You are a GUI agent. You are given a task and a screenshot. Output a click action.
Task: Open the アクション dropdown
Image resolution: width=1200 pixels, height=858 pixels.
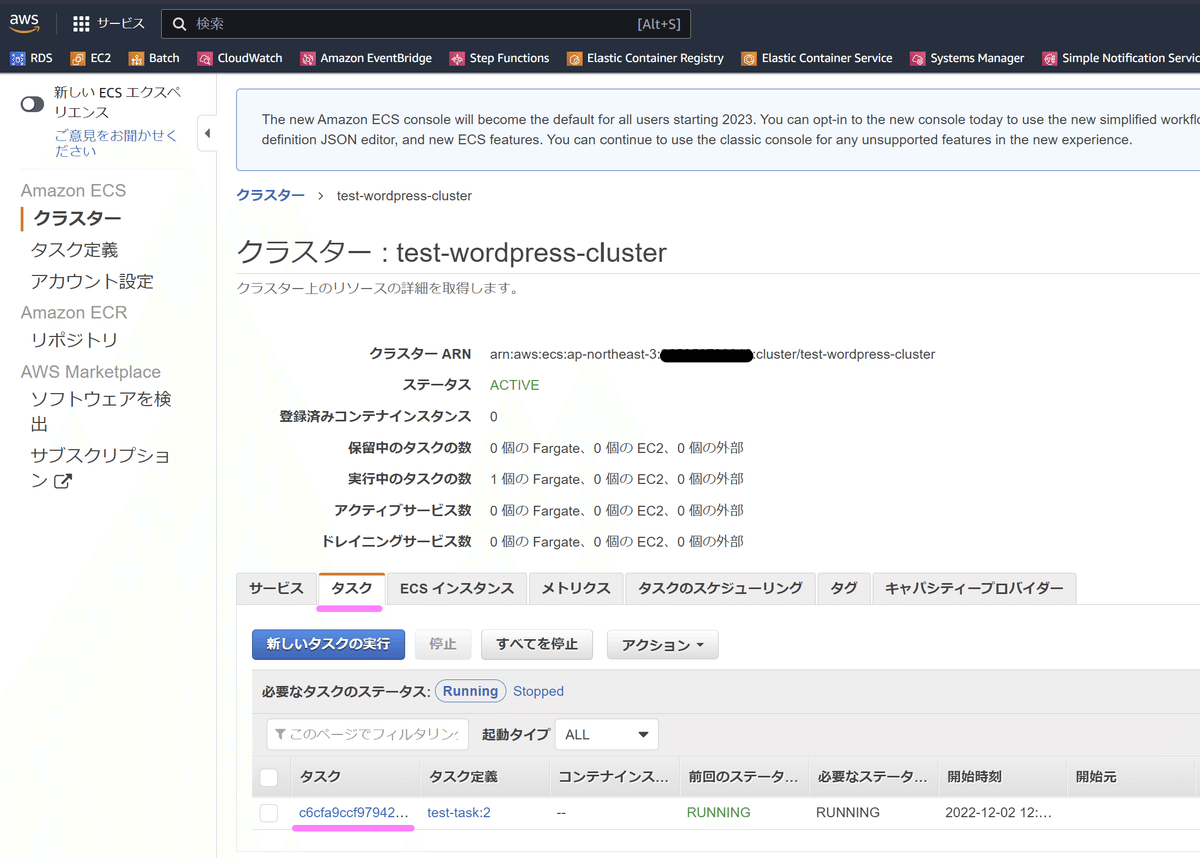coord(662,645)
